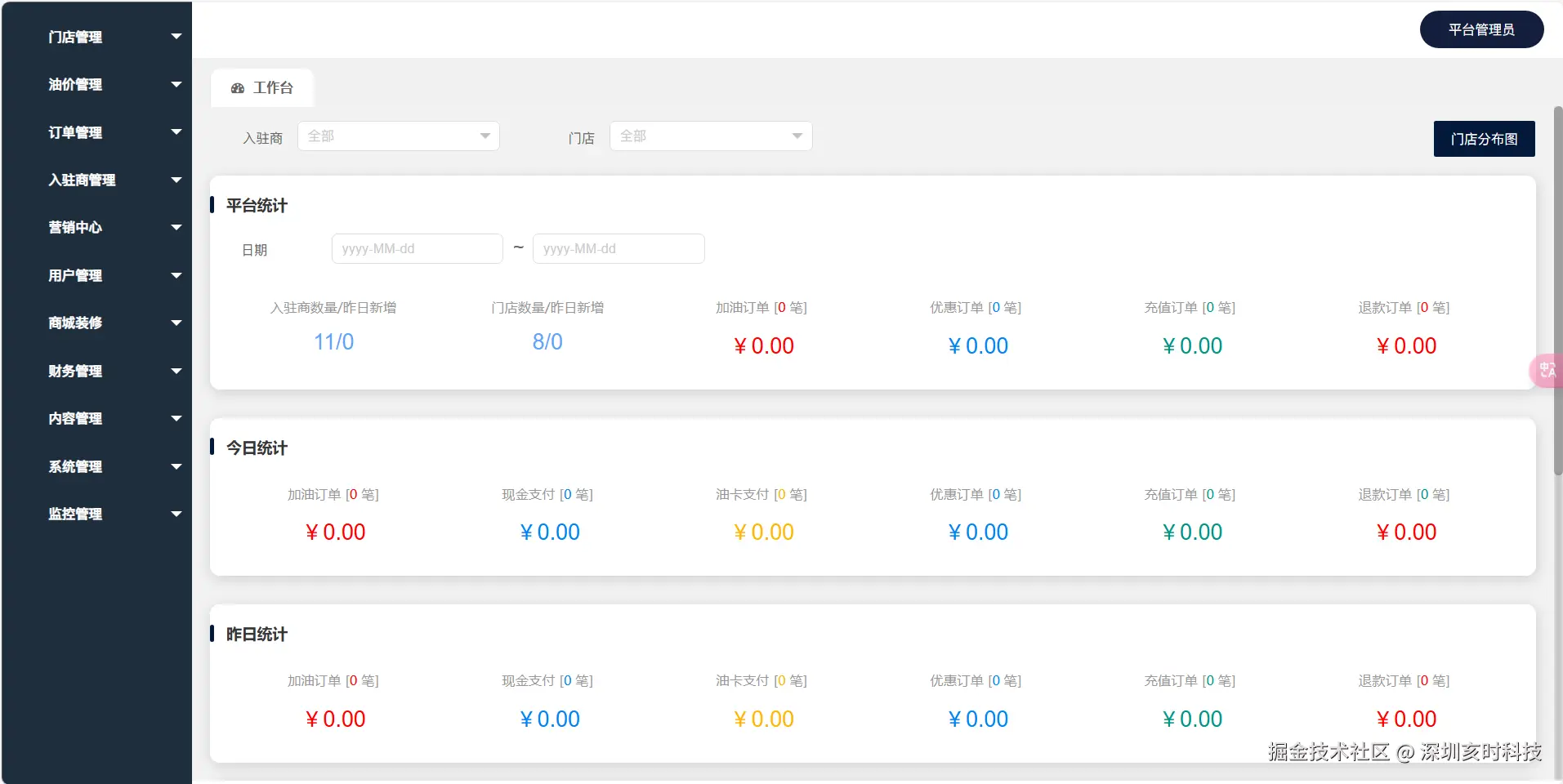
Task: Expand the 系统管理 sidebar arrow
Action: tap(176, 466)
